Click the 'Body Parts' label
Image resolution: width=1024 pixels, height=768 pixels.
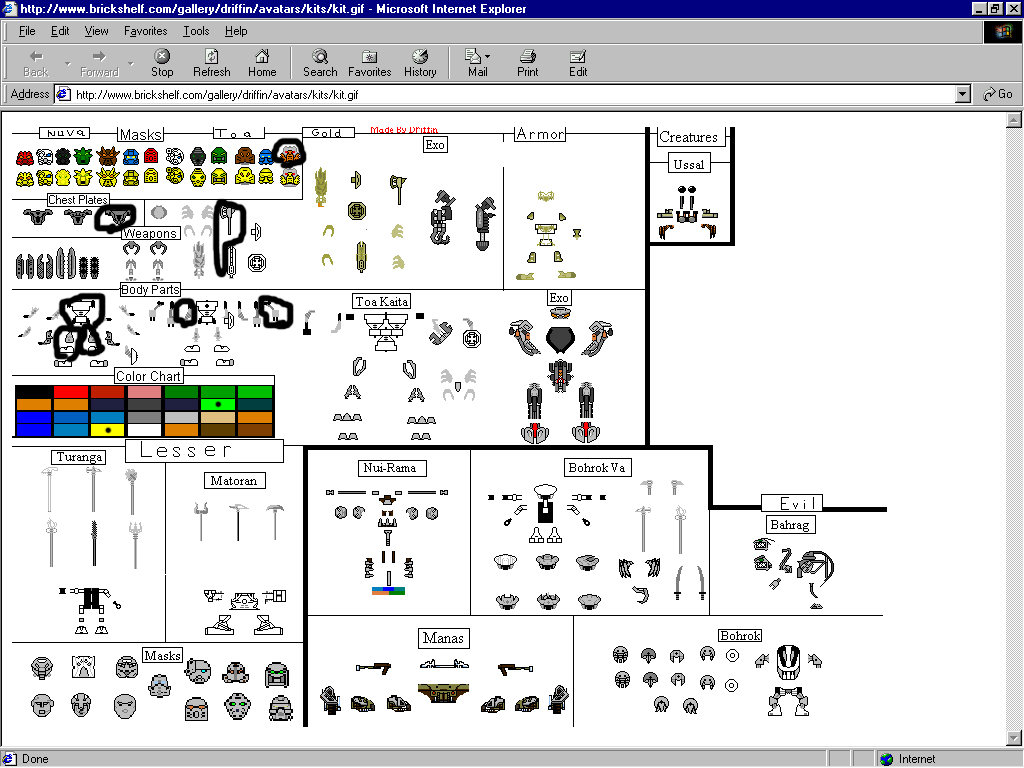pyautogui.click(x=150, y=289)
